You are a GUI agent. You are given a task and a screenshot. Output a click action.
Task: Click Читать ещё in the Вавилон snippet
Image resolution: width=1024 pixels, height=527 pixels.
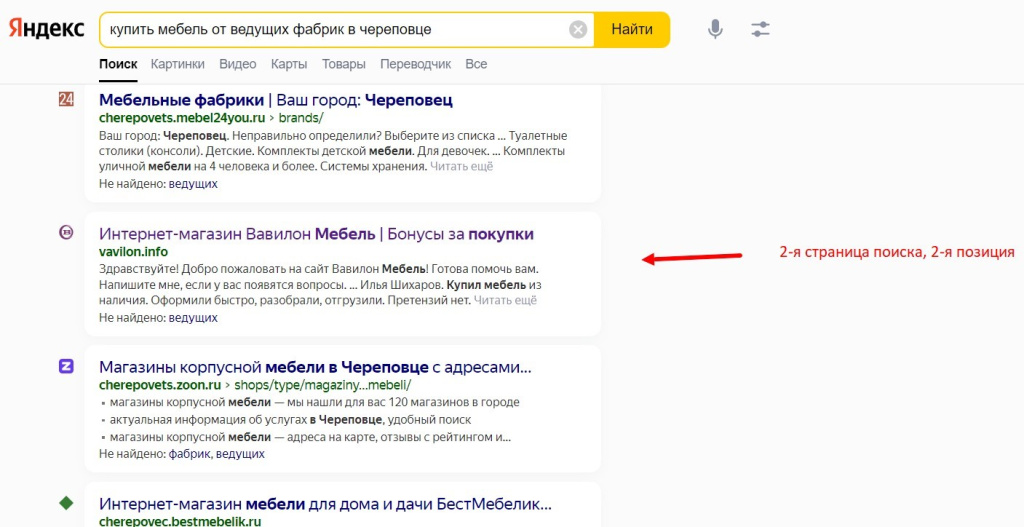pyautogui.click(x=505, y=300)
